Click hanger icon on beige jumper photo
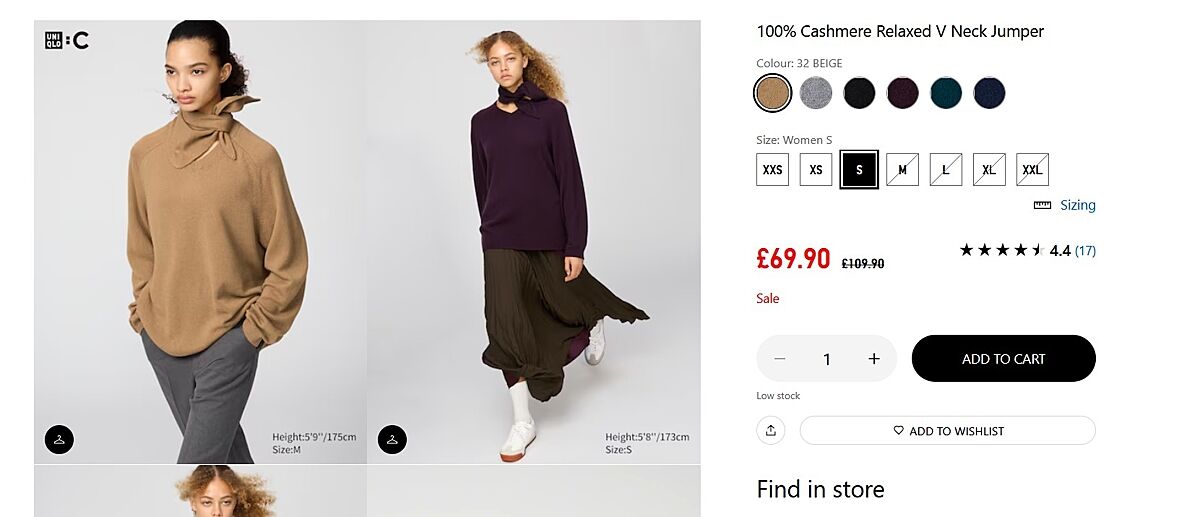 click(x=59, y=439)
